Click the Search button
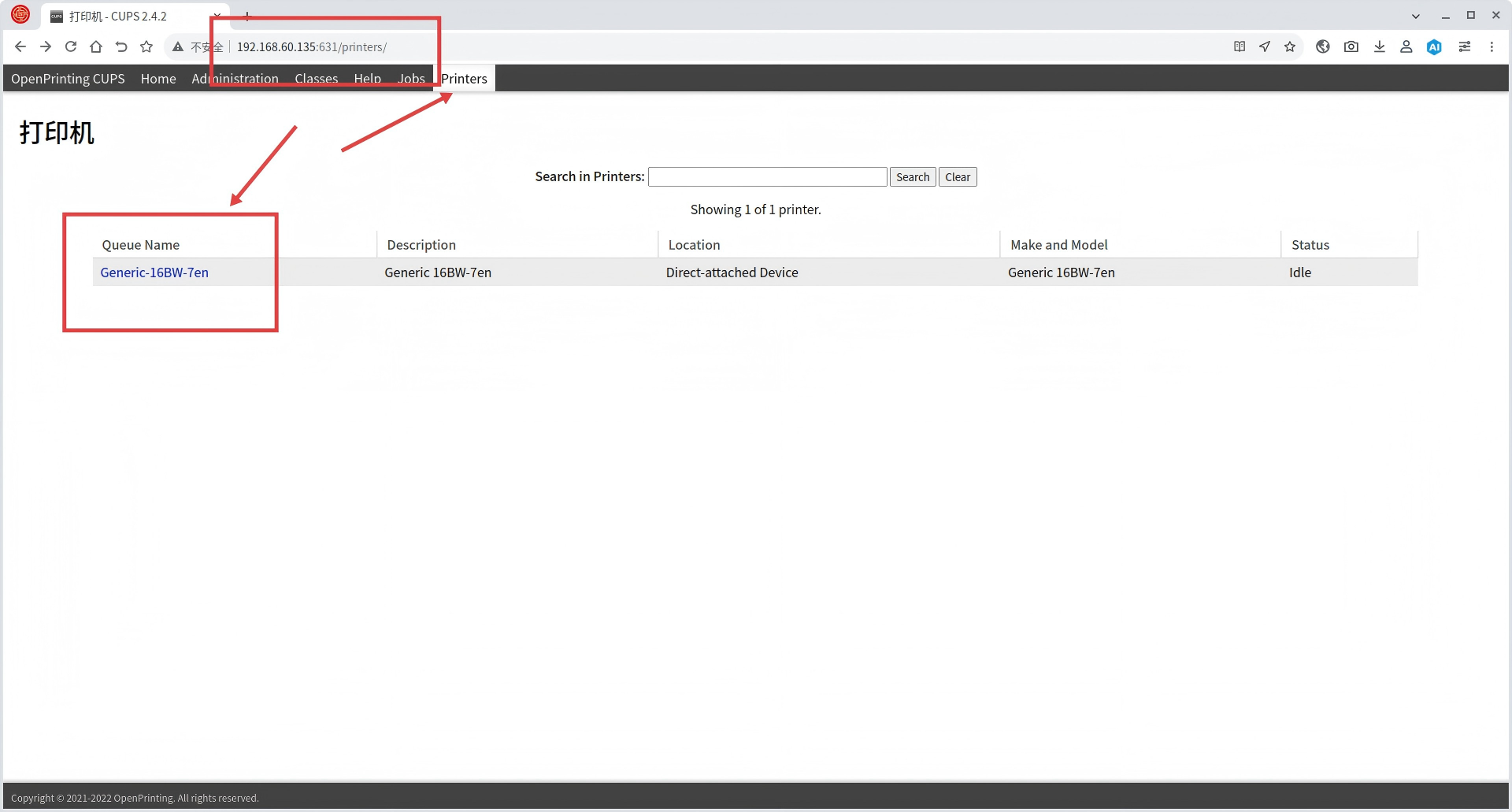The image size is (1512, 812). (x=913, y=177)
